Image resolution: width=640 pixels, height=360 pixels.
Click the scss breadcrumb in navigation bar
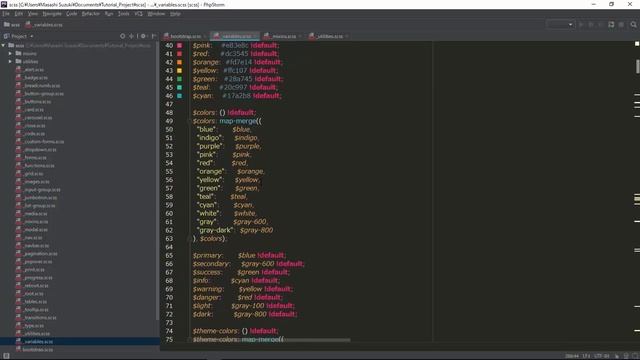point(12,25)
